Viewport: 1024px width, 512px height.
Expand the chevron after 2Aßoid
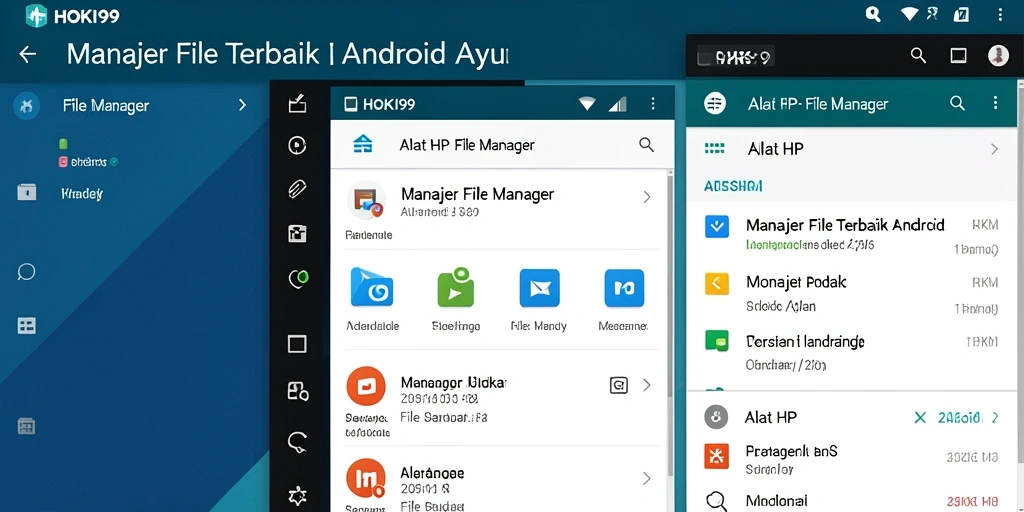(995, 417)
